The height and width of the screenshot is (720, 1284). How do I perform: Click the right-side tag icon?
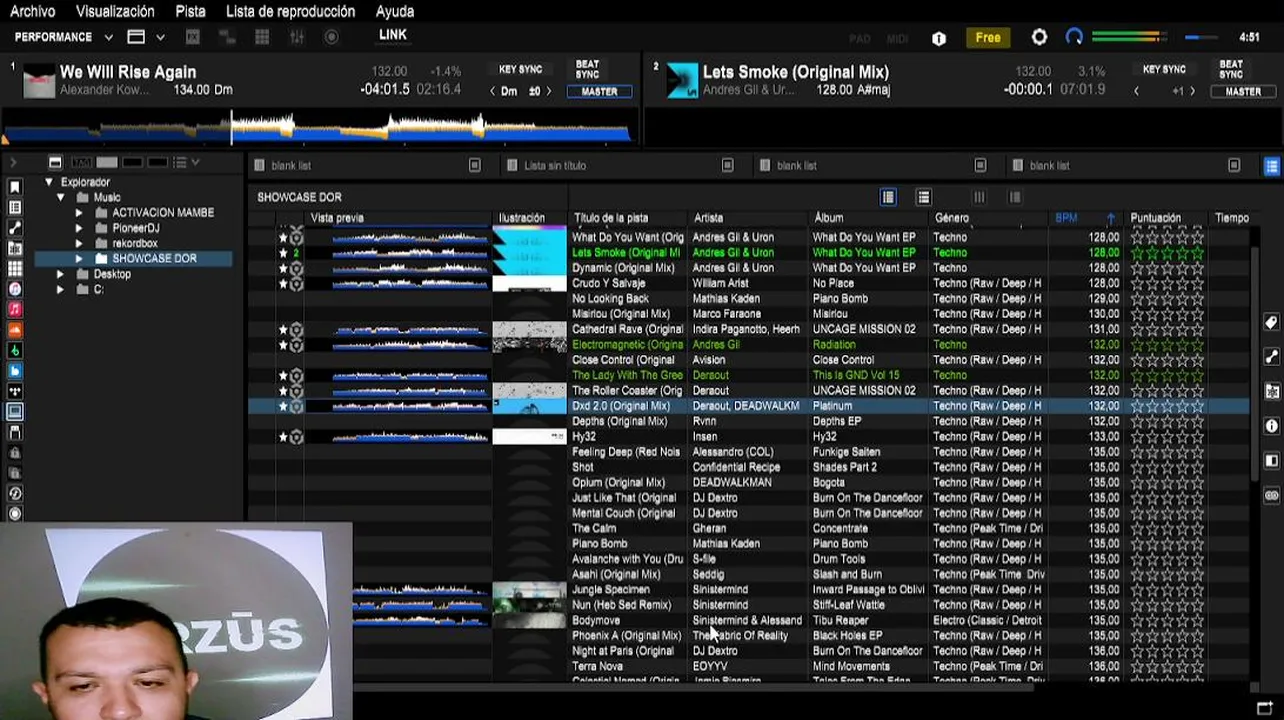1271,322
